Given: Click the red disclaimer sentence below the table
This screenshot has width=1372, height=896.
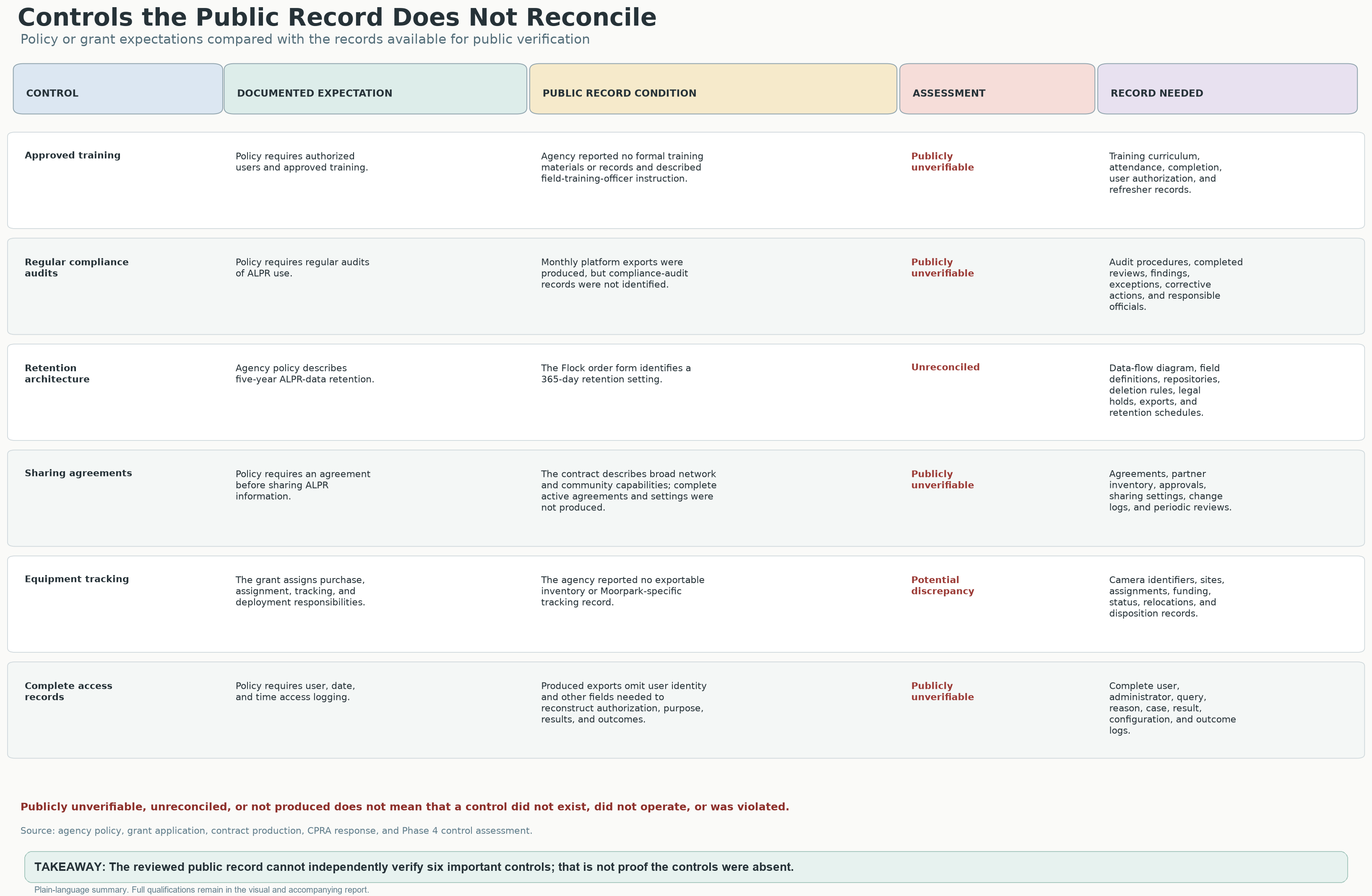Looking at the screenshot, I should (x=405, y=807).
